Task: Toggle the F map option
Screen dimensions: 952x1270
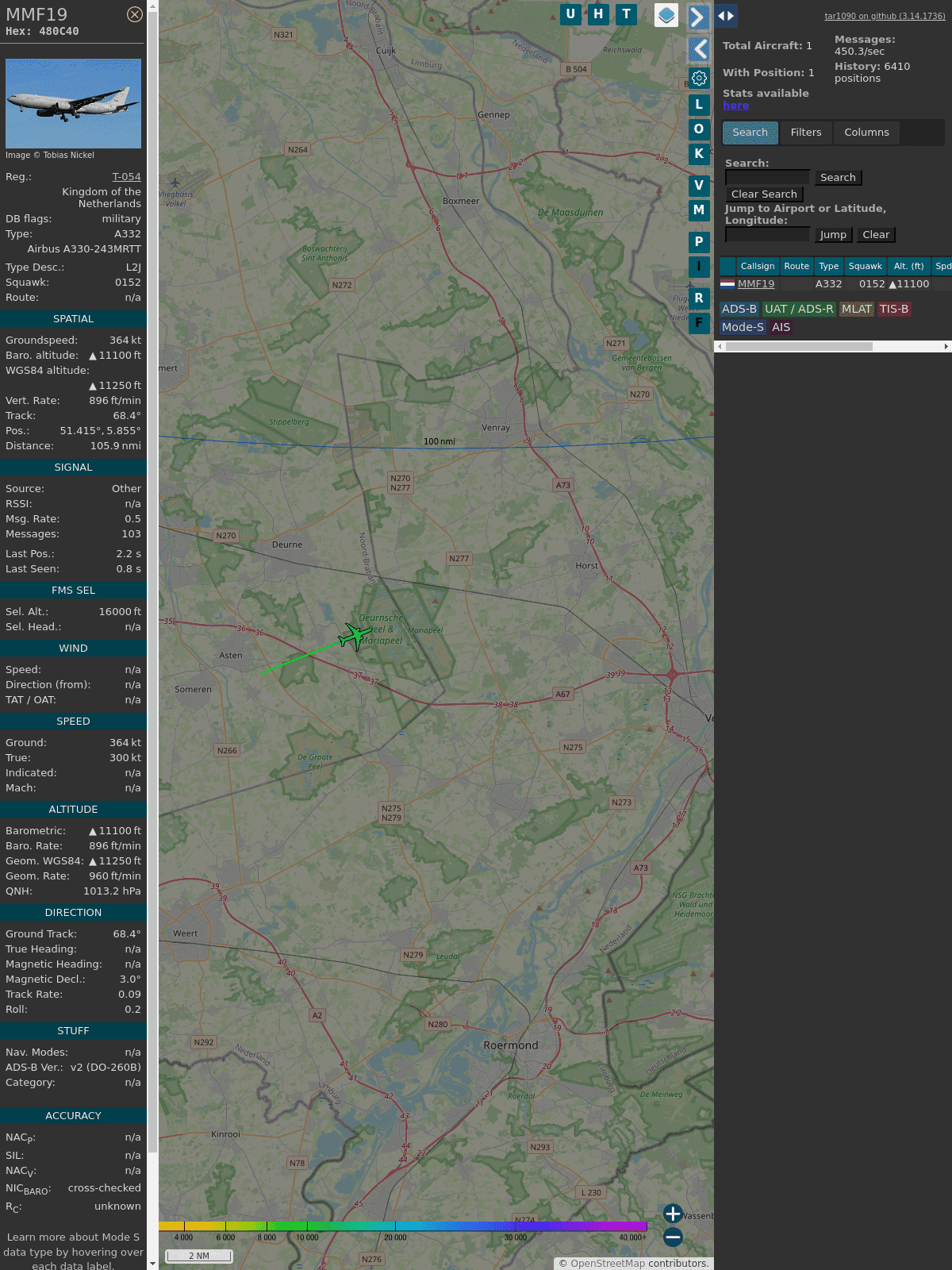Action: pyautogui.click(x=699, y=323)
